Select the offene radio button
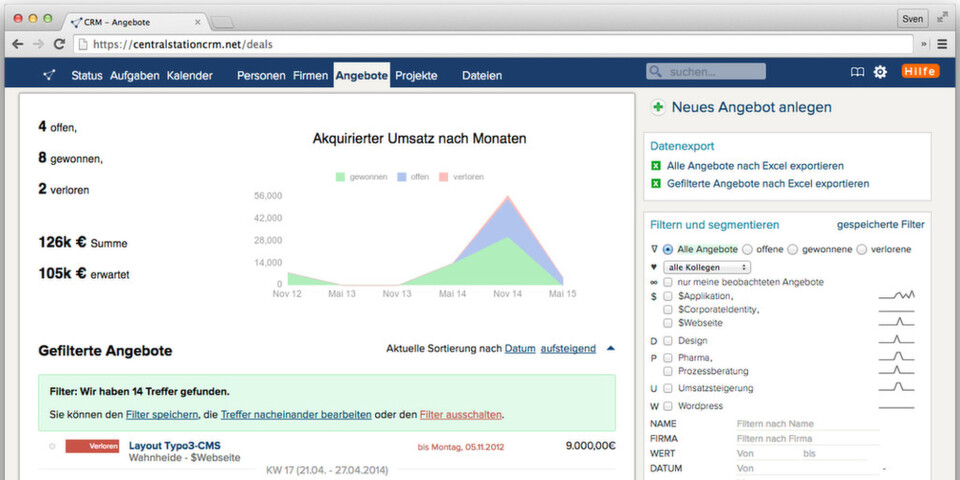 tap(748, 250)
